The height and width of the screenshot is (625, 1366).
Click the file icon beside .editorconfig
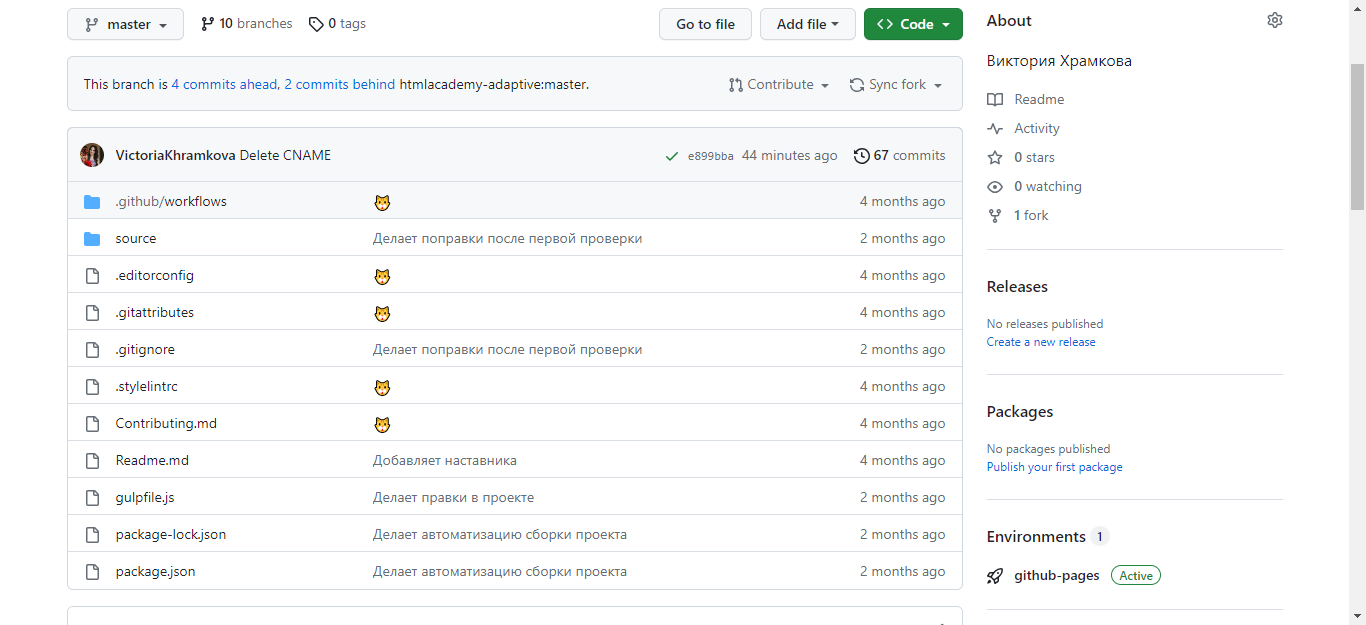click(92, 276)
